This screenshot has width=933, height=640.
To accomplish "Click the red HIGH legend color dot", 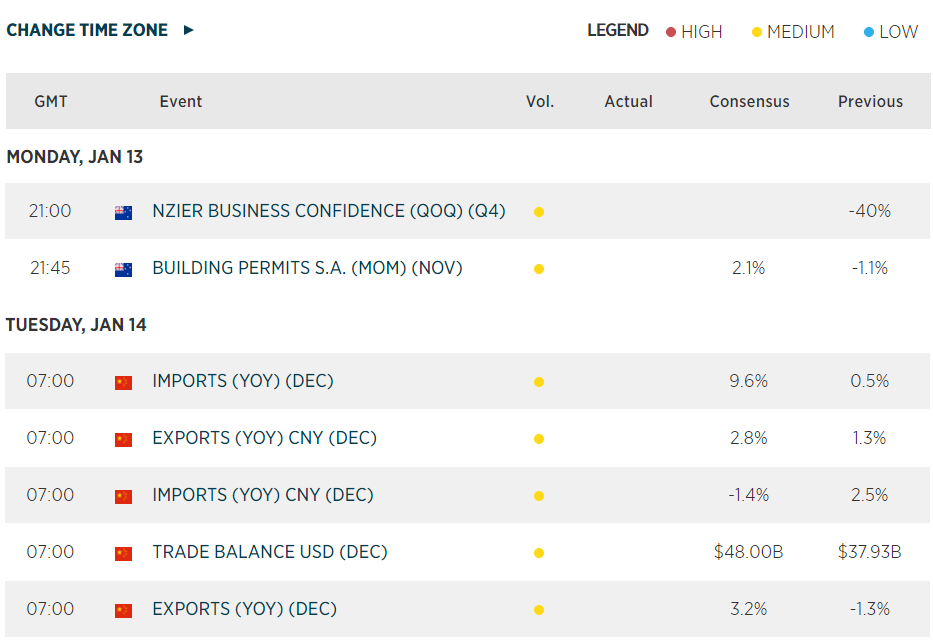I will point(671,32).
